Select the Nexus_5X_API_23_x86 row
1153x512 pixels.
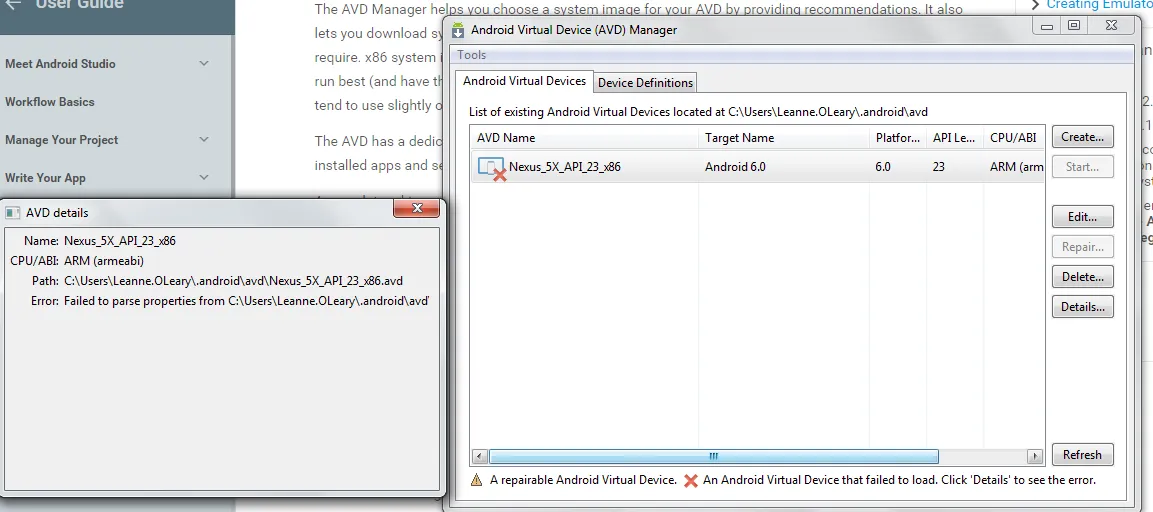click(757, 167)
